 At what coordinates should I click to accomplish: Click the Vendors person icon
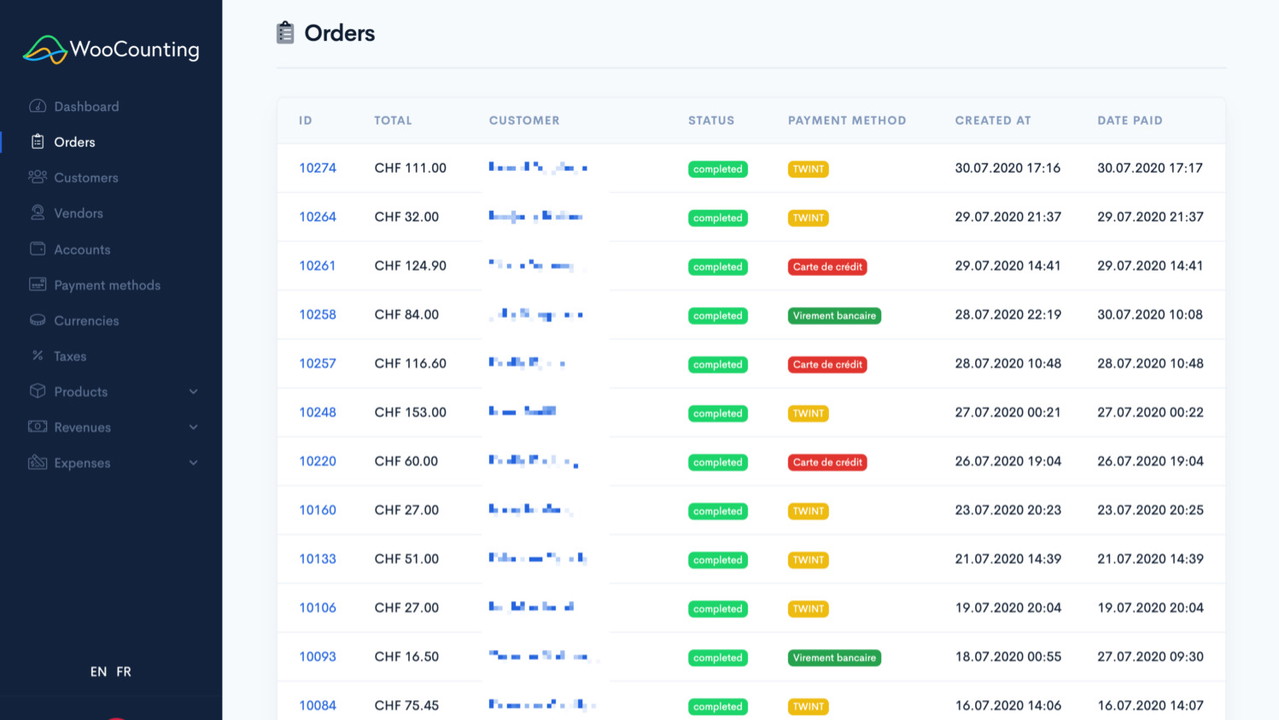[x=37, y=213]
